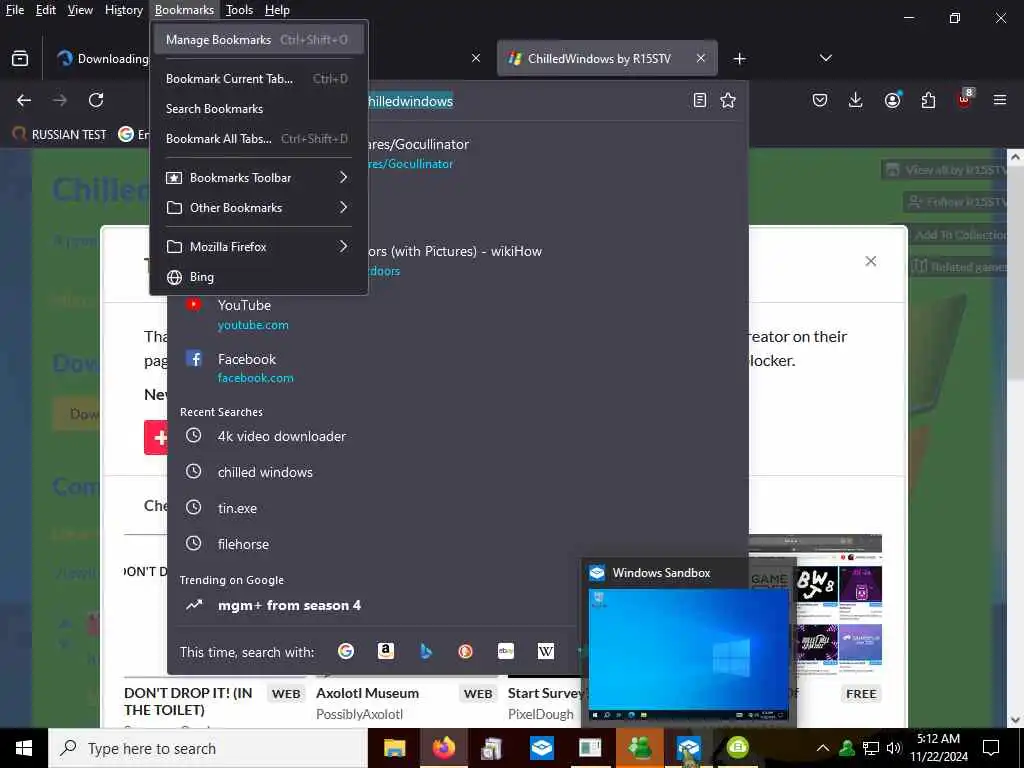Screen dimensions: 1024x768
Task: Search this time with Wikipedia icon
Action: tap(545, 651)
